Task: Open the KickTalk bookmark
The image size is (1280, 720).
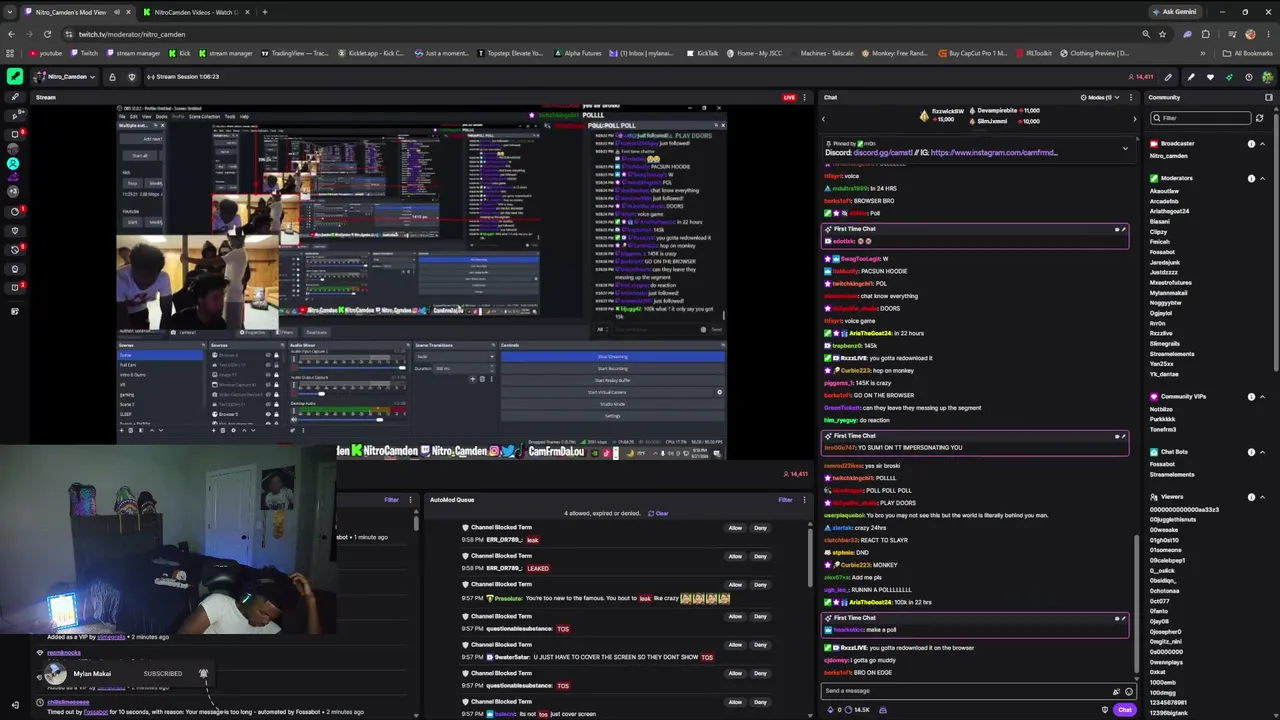Action: tap(702, 53)
